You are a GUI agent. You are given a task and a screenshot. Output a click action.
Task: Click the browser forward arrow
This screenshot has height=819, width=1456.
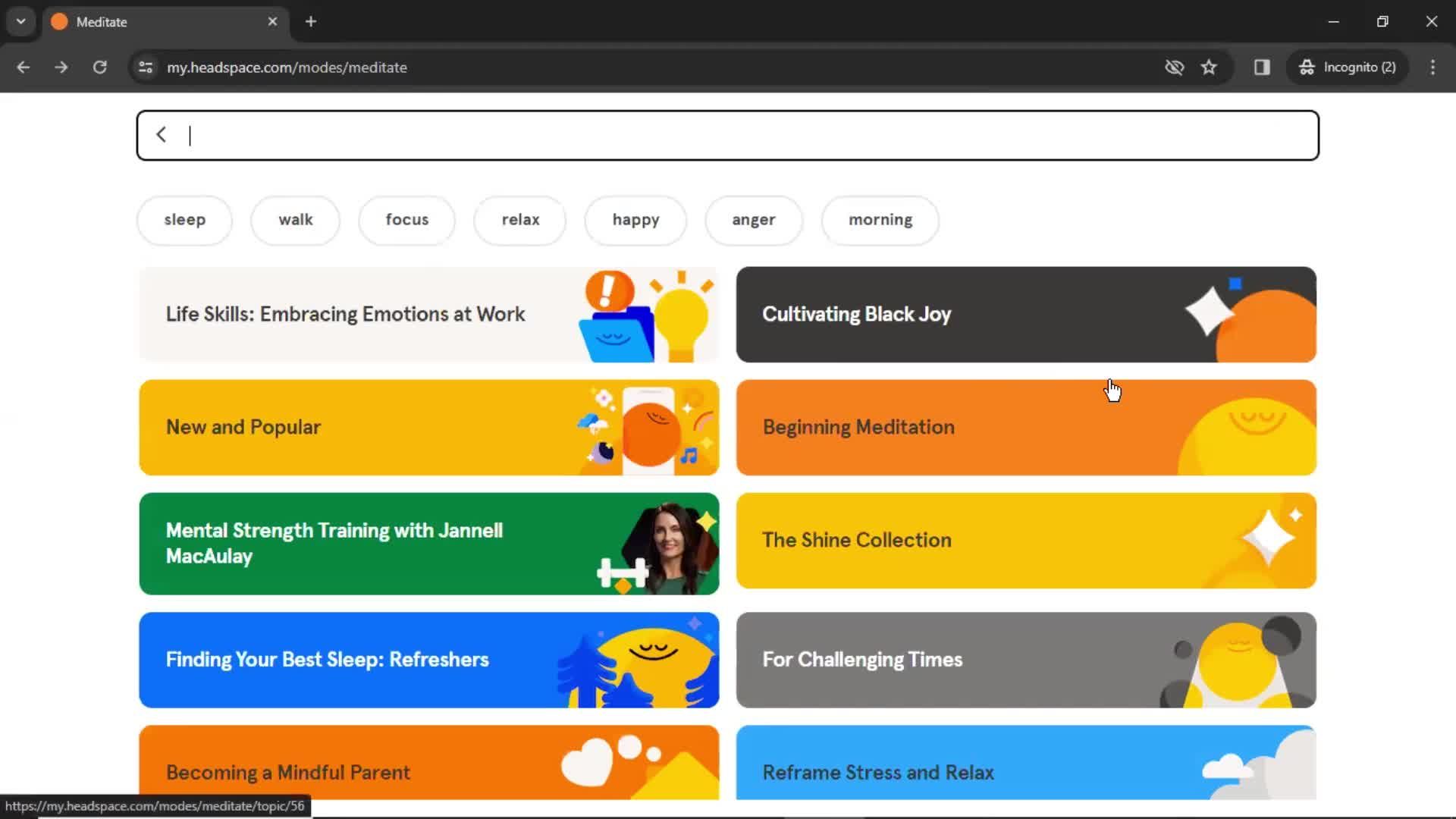61,67
